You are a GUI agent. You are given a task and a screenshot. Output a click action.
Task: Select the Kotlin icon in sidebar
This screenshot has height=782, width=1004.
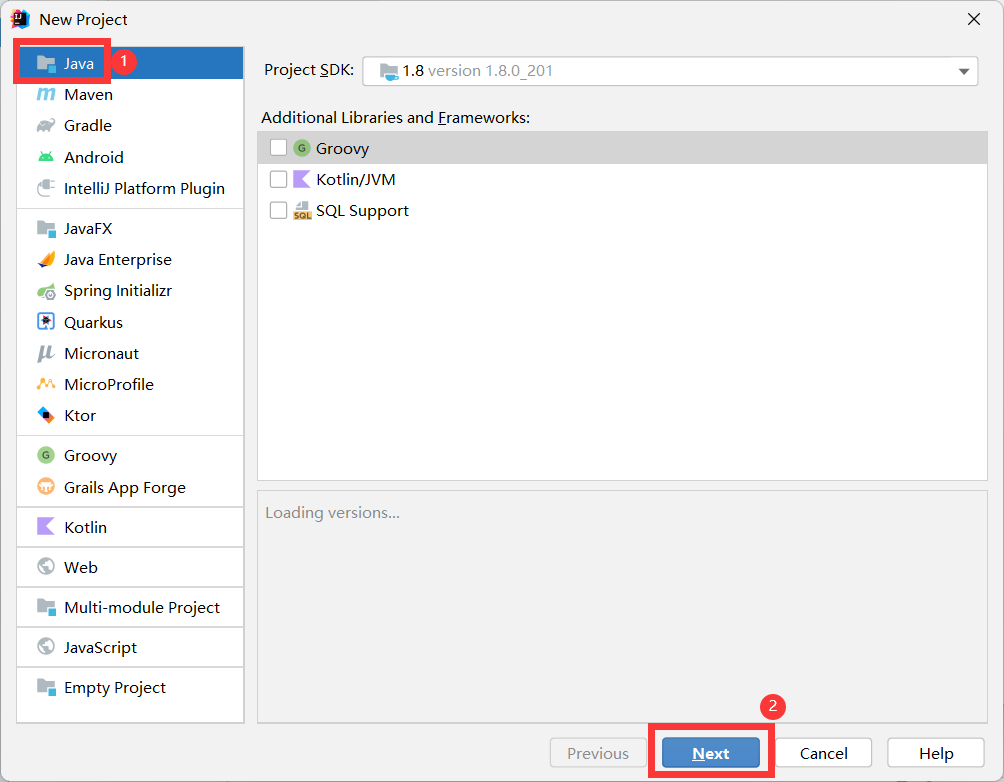coord(46,527)
